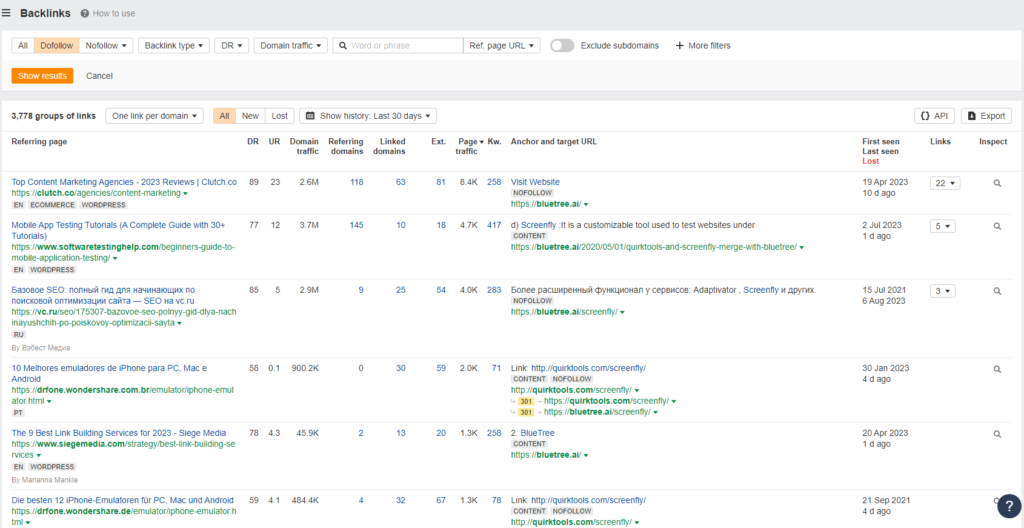Screen dimensions: 1024x528
Task: Select the All link filter
Action: [x=23, y=46]
